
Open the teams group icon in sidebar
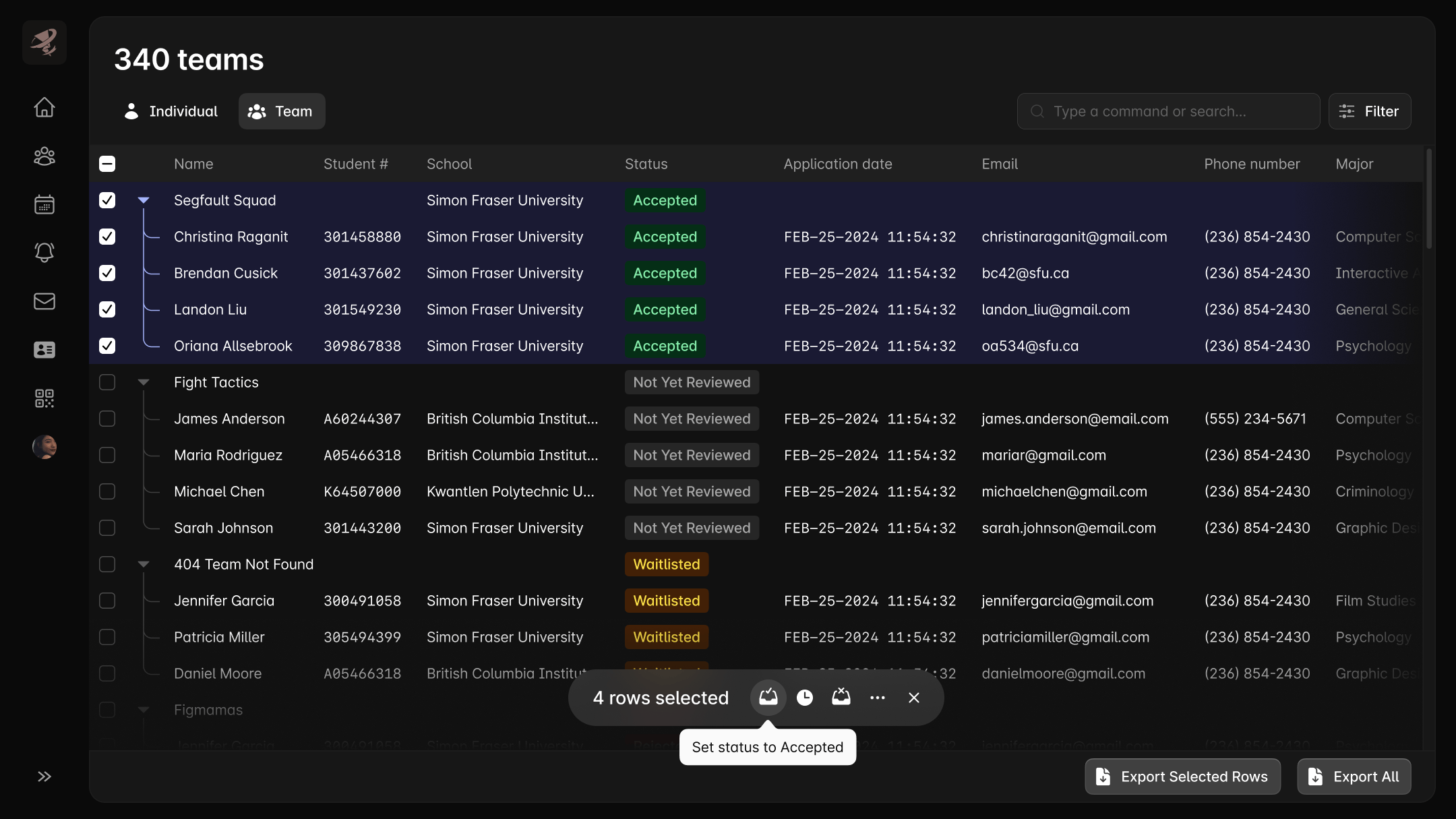44,156
